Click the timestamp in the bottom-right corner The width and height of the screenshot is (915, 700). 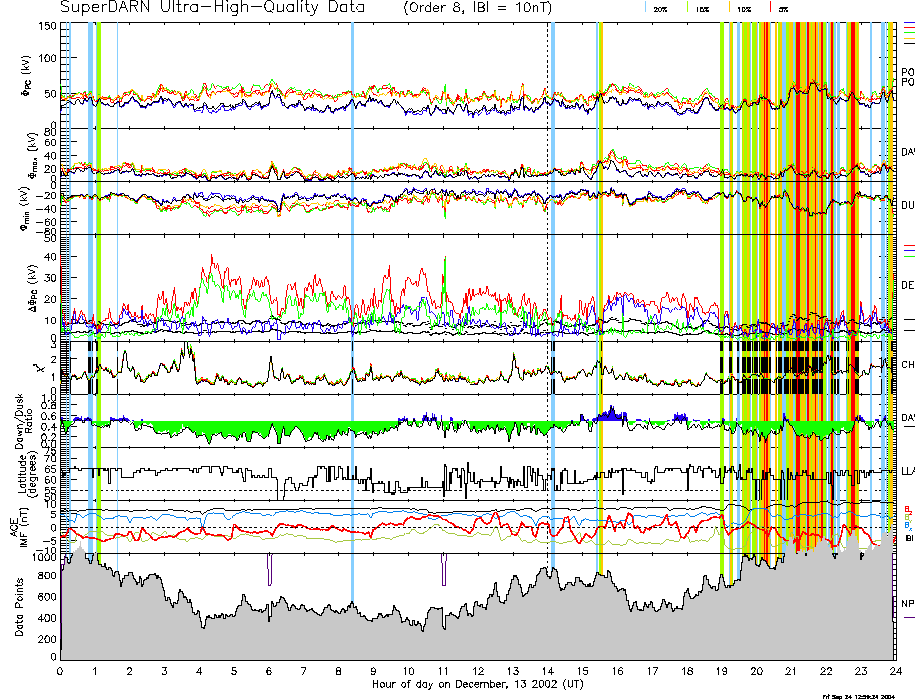coord(866,695)
